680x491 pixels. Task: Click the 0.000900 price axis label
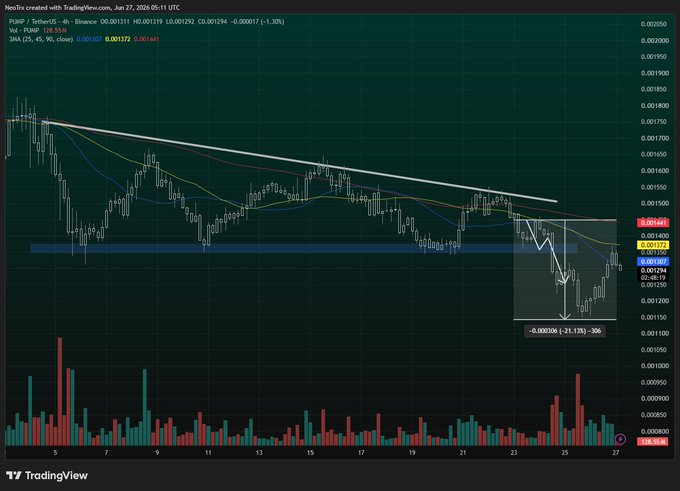(x=654, y=398)
